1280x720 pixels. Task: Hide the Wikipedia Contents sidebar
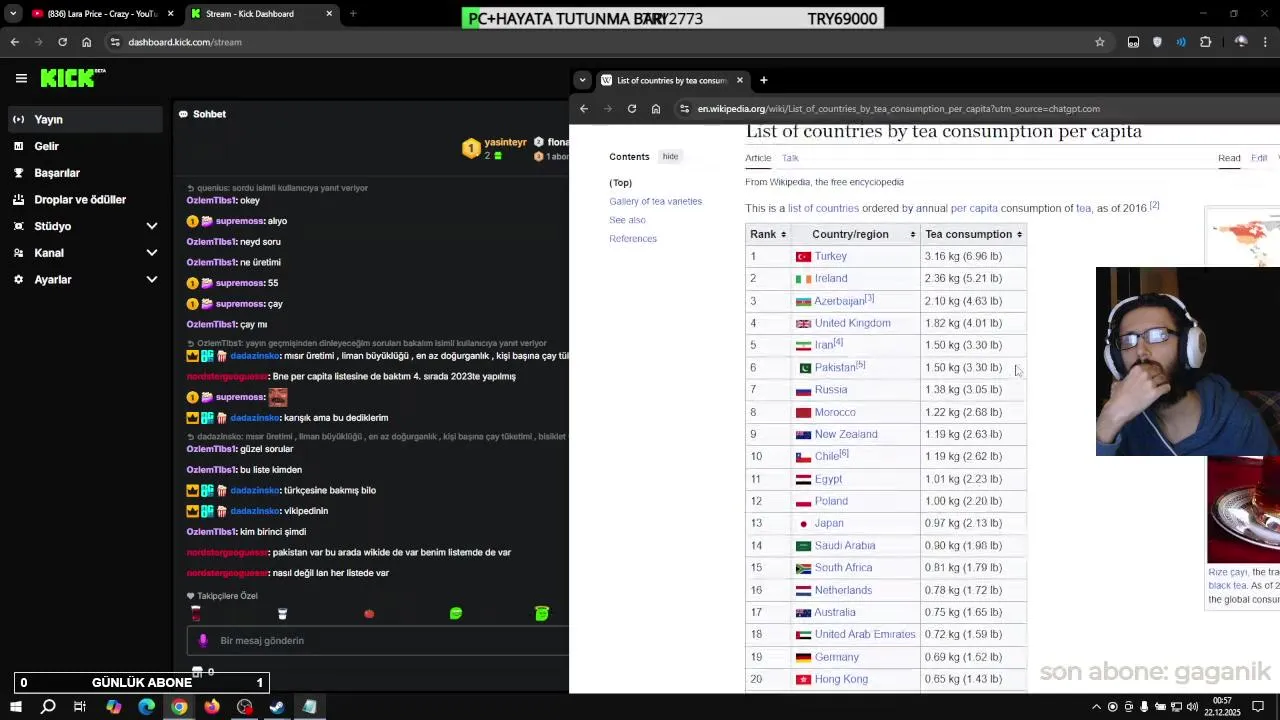tap(670, 157)
